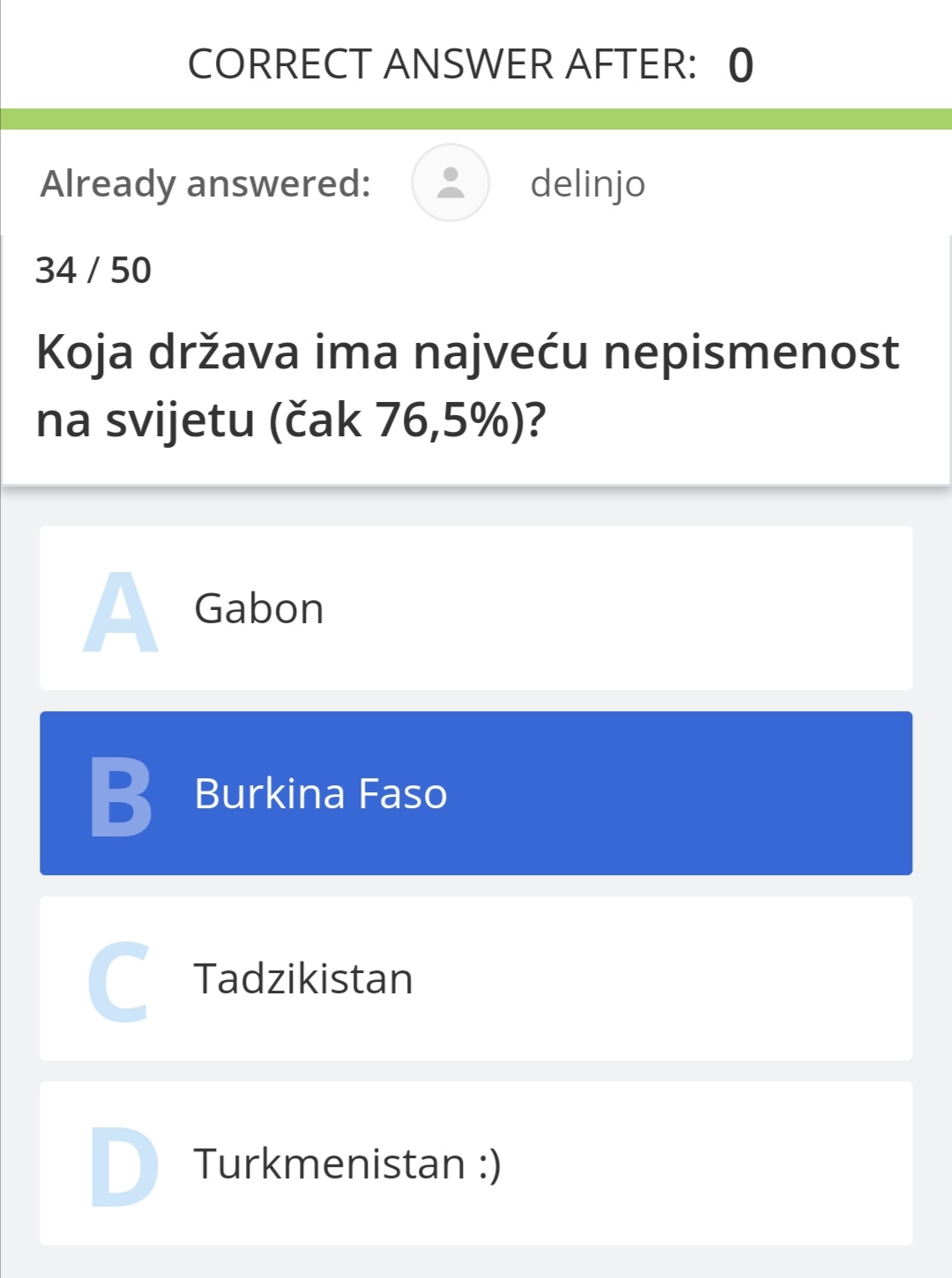This screenshot has width=952, height=1278.
Task: Select the word Turkmenistan in answer D
Action: tap(330, 1164)
